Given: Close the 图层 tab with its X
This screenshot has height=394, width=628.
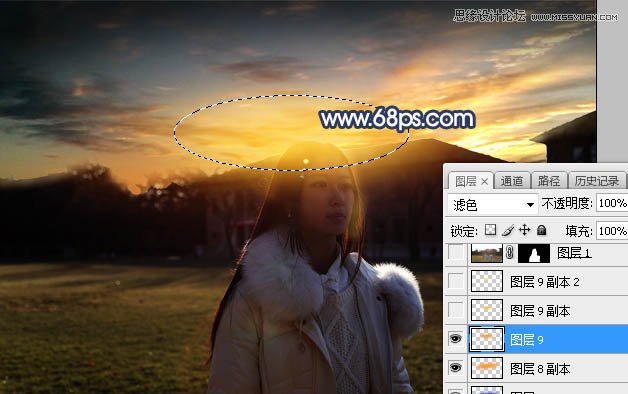Looking at the screenshot, I should pyautogui.click(x=484, y=182).
